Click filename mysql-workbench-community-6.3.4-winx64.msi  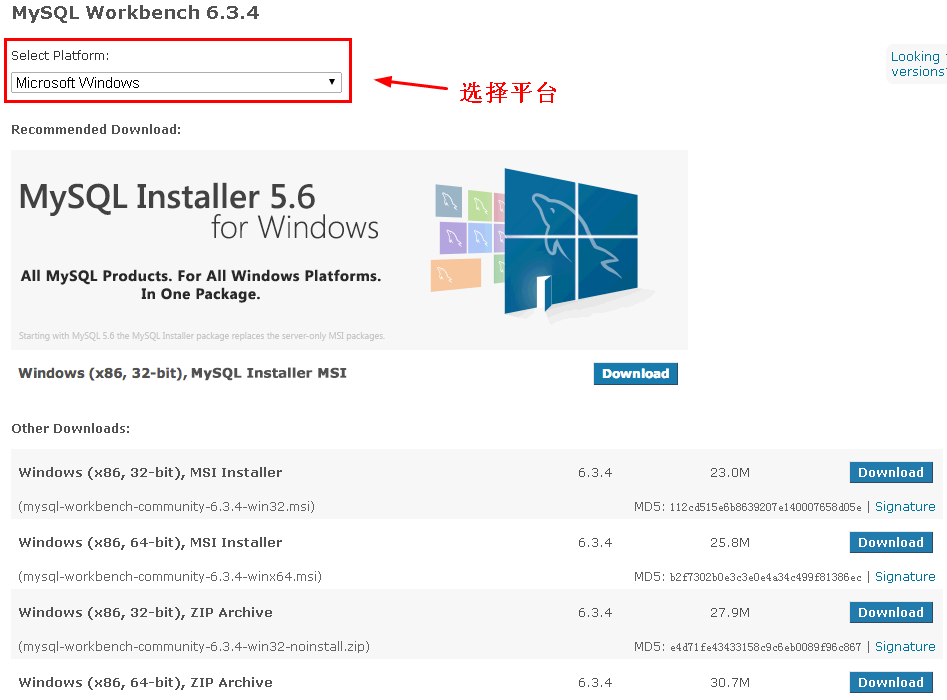170,577
